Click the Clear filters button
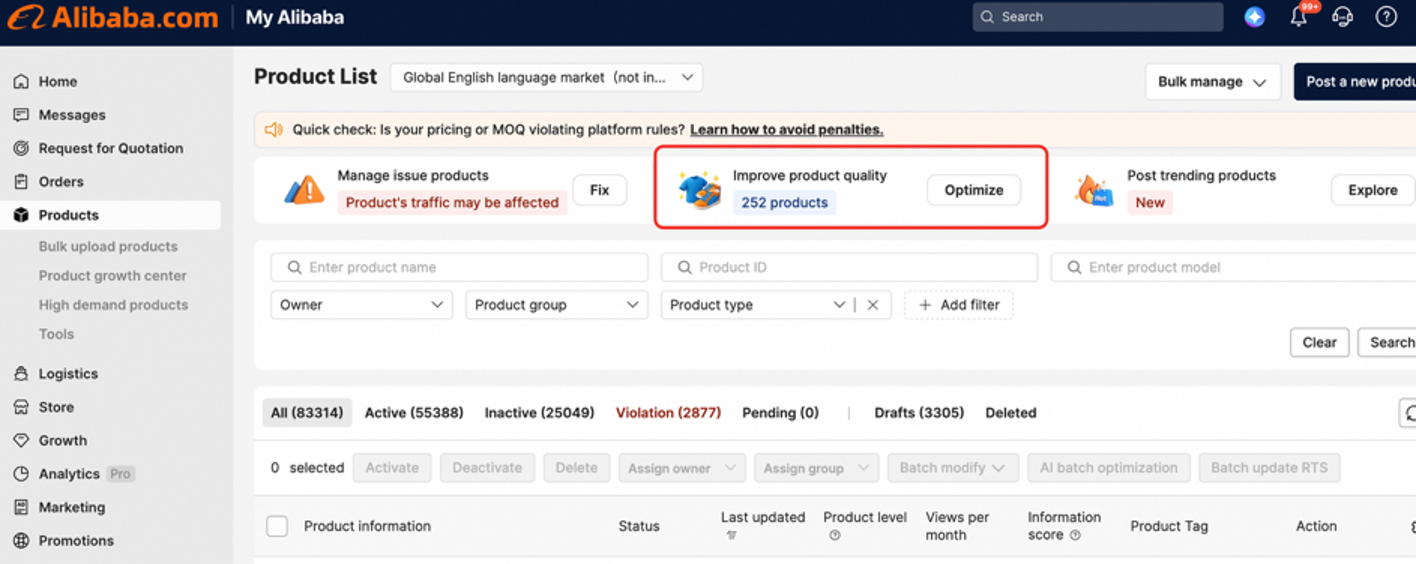 coord(1319,342)
